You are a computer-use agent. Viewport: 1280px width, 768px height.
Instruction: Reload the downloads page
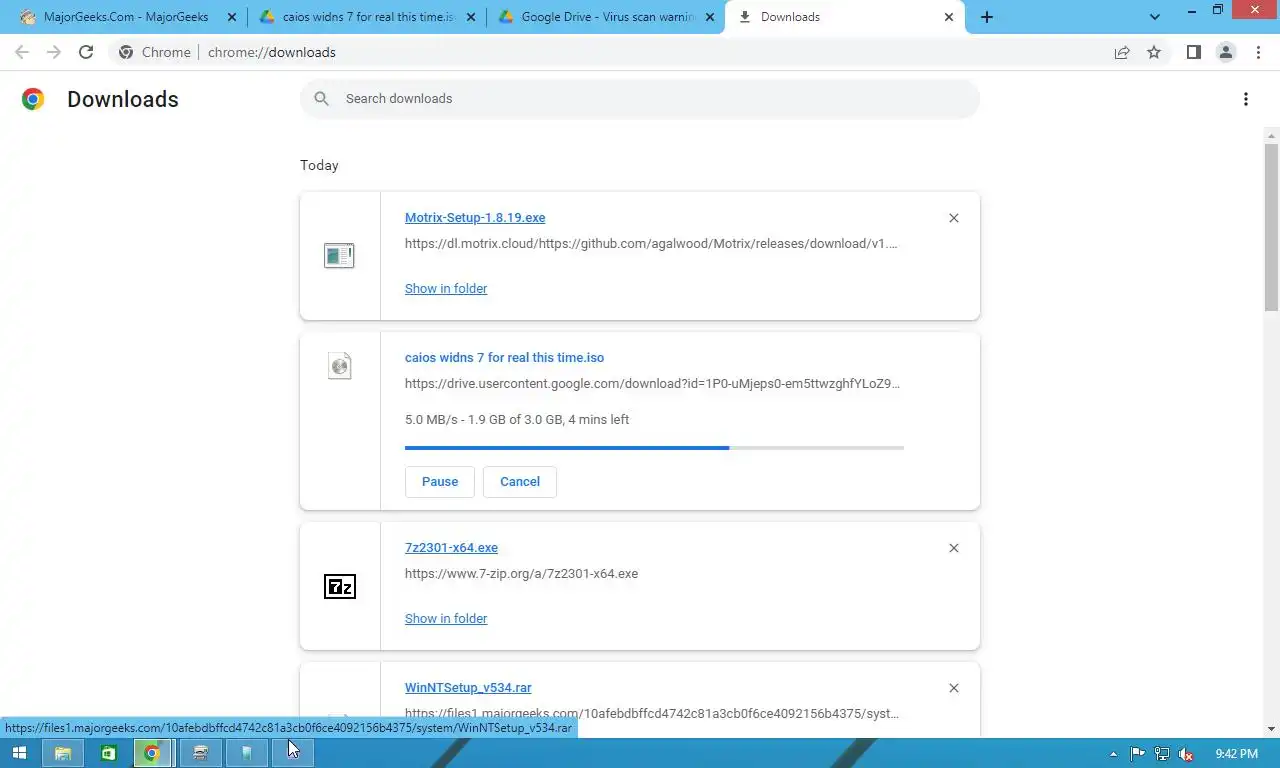86,52
